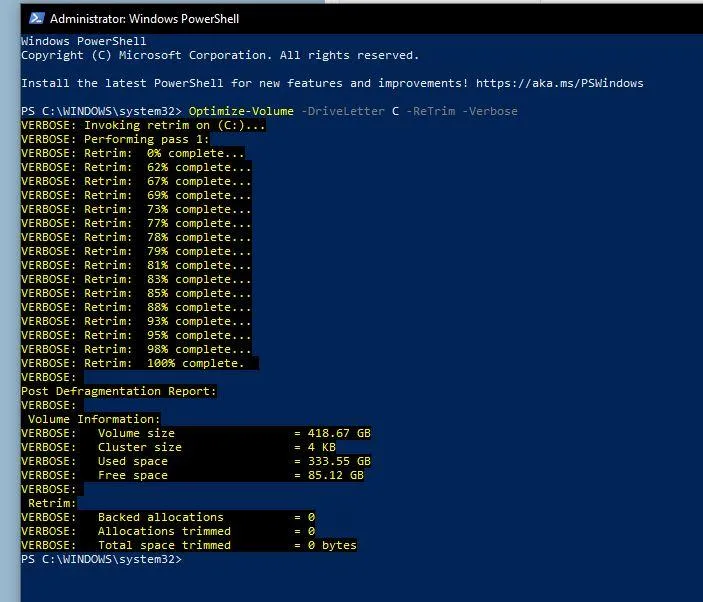The height and width of the screenshot is (602, 703).
Task: Click the Optimize-Volume command text
Action: 241,111
